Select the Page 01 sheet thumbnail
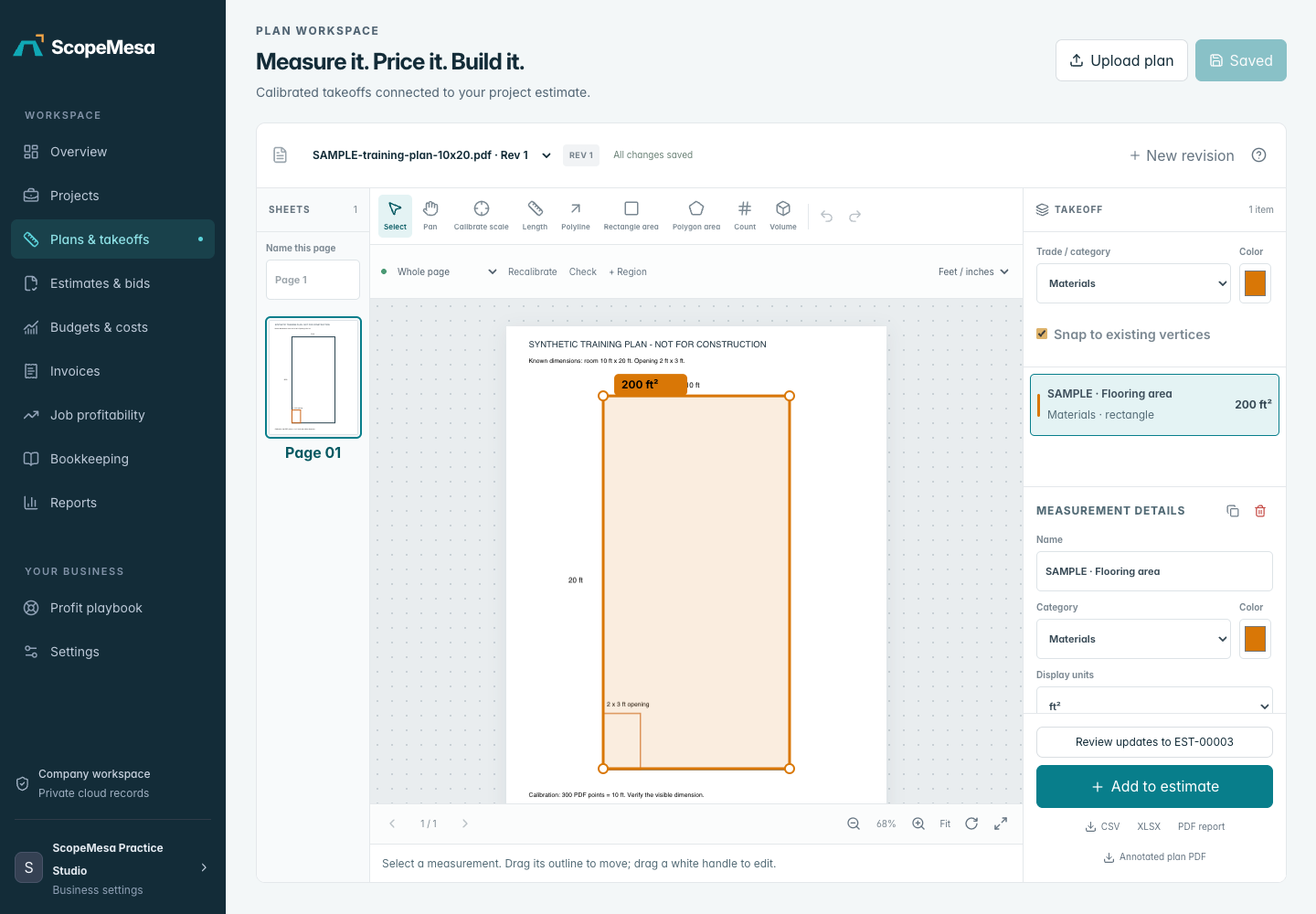 pyautogui.click(x=313, y=377)
